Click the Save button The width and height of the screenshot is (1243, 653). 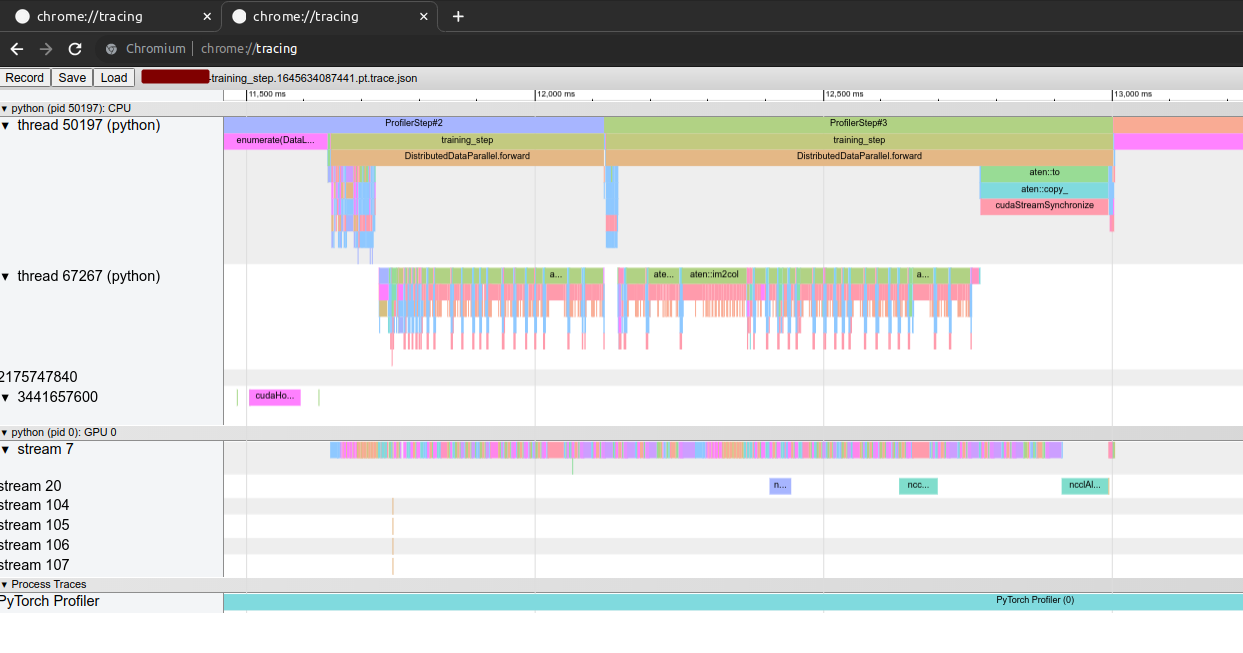72,78
